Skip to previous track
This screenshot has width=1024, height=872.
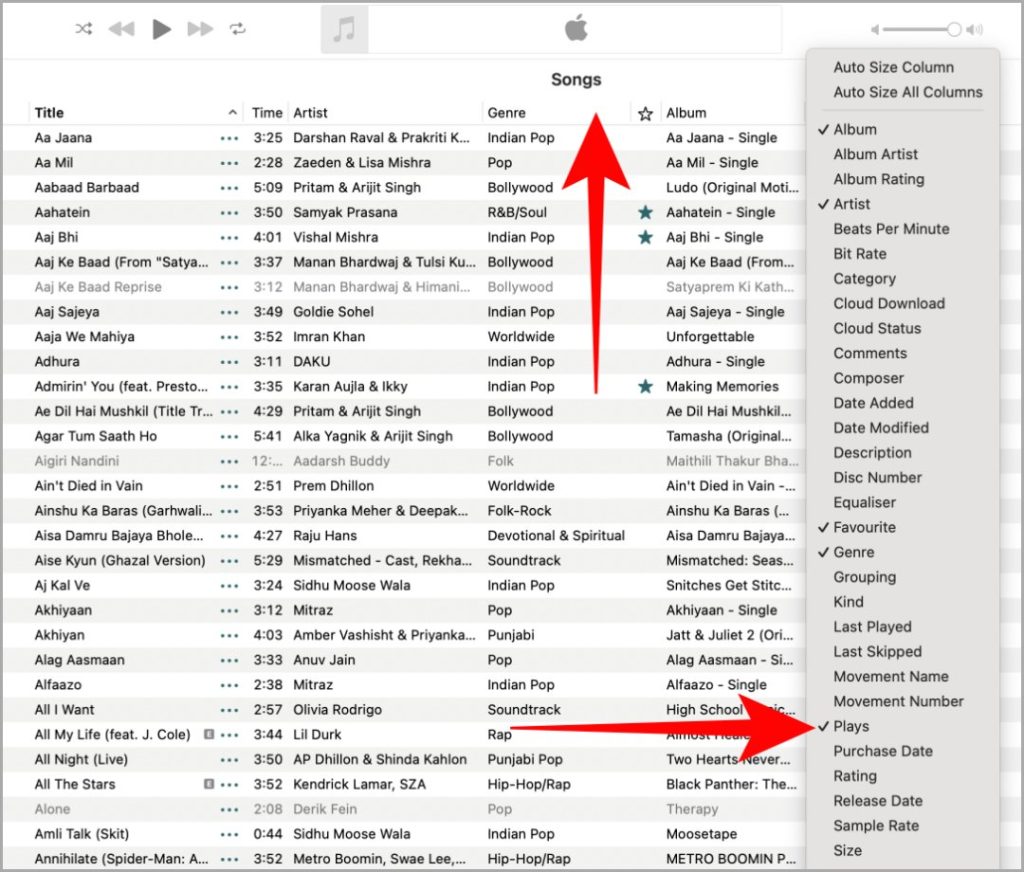(x=121, y=29)
